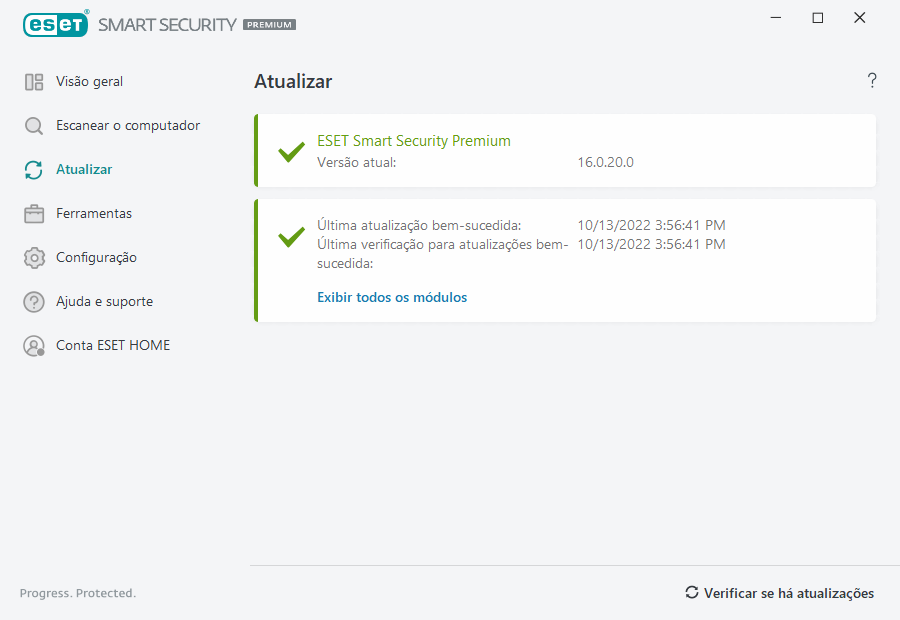The height and width of the screenshot is (620, 900).
Task: Click the Configuração gear icon
Action: 34,258
